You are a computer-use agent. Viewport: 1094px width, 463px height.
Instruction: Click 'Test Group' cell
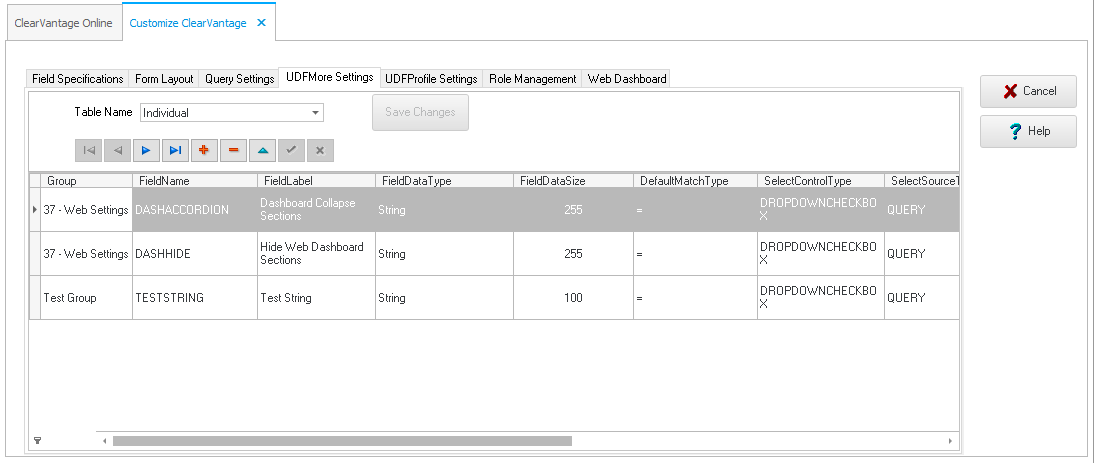pyautogui.click(x=87, y=298)
